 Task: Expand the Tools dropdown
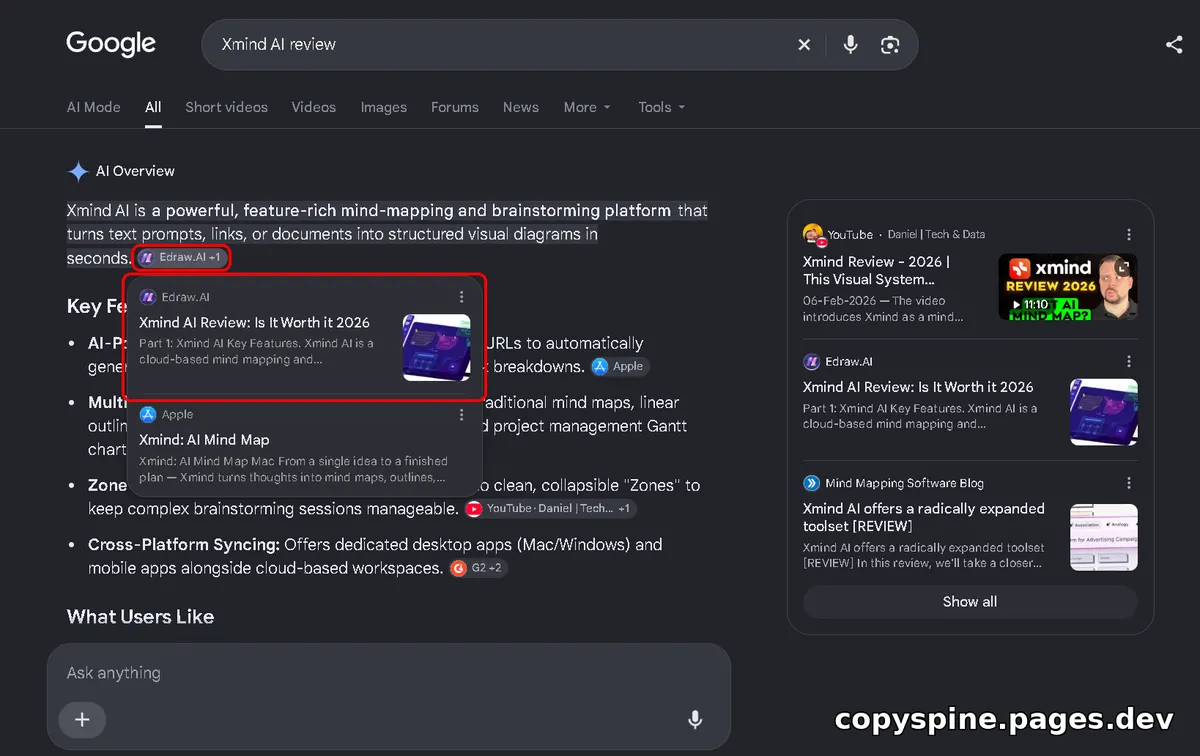pos(662,107)
